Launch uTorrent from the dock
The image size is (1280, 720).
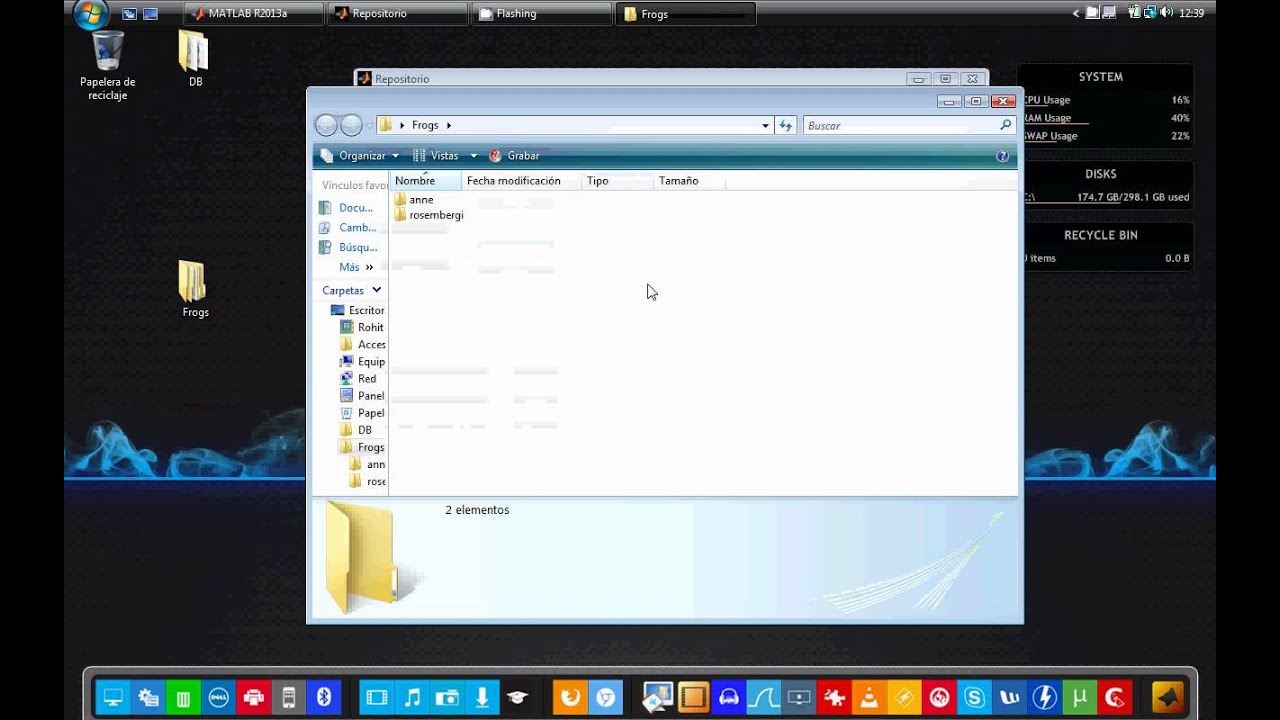coord(1079,697)
